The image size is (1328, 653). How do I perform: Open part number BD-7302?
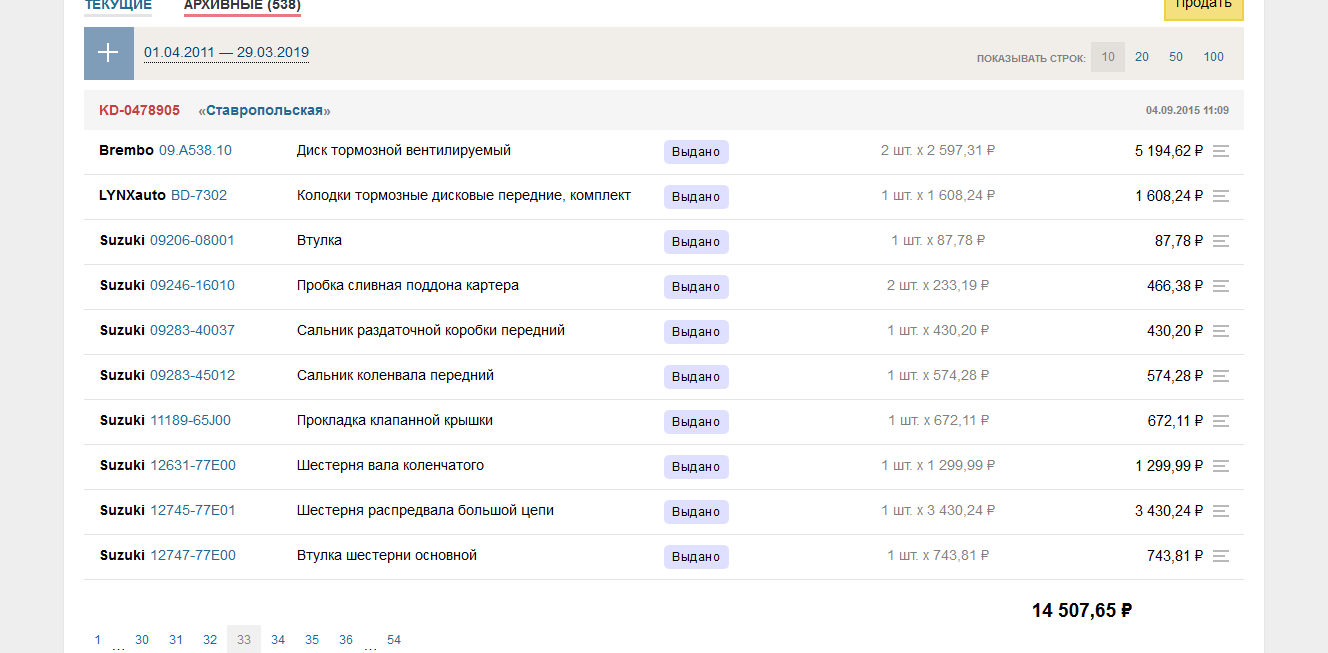(199, 195)
